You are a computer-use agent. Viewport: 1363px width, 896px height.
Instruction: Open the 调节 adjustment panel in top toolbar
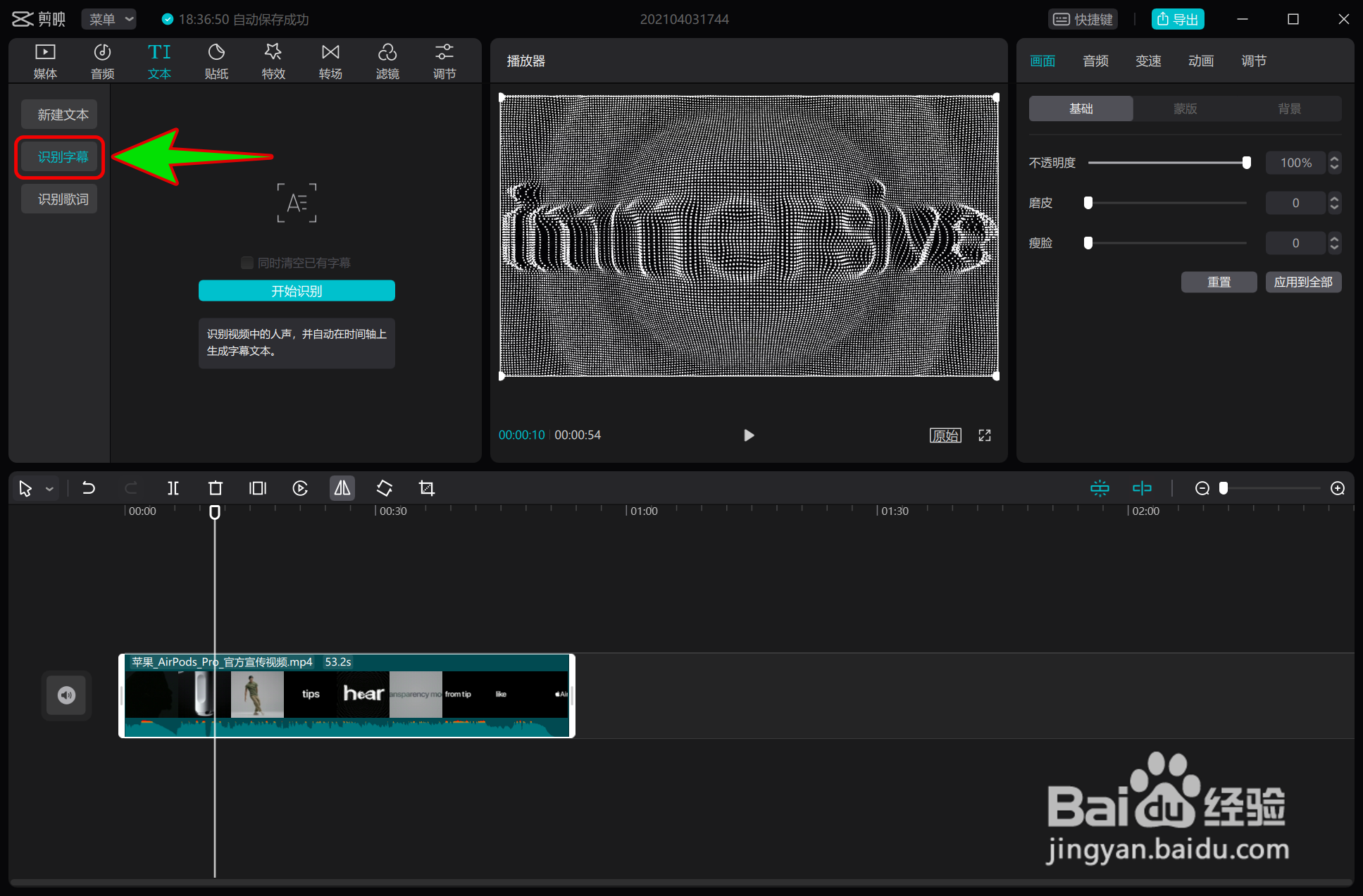(x=444, y=61)
